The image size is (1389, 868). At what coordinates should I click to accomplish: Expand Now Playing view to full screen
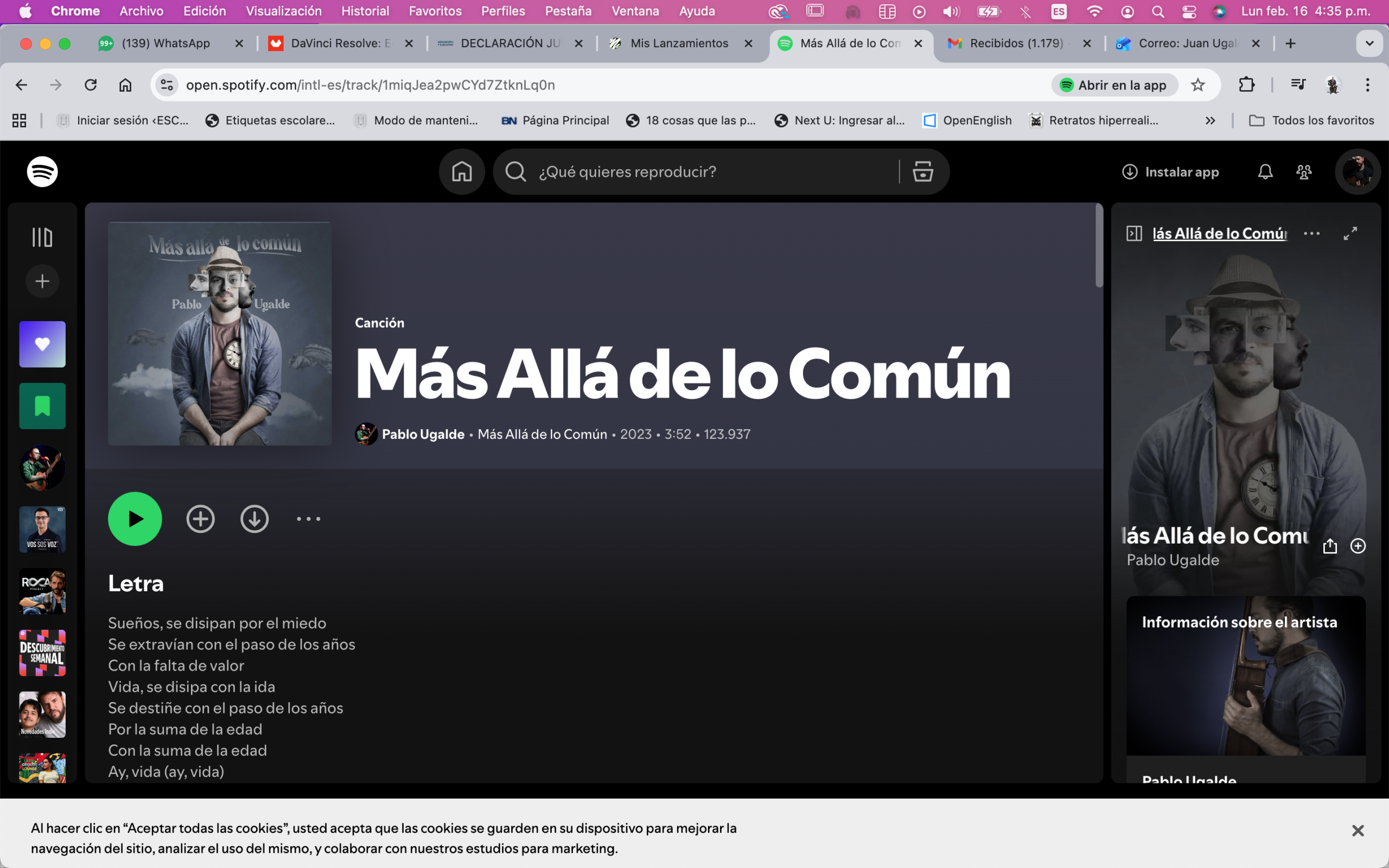pos(1350,233)
